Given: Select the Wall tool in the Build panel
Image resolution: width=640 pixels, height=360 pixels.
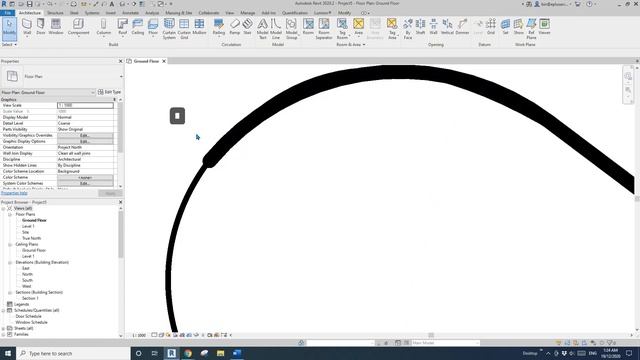Looking at the screenshot, I should [27, 27].
